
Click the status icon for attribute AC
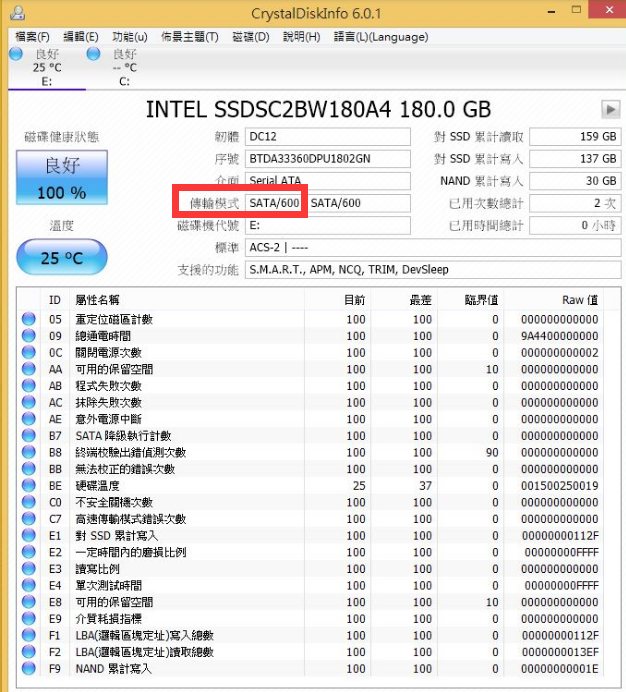tap(29, 402)
